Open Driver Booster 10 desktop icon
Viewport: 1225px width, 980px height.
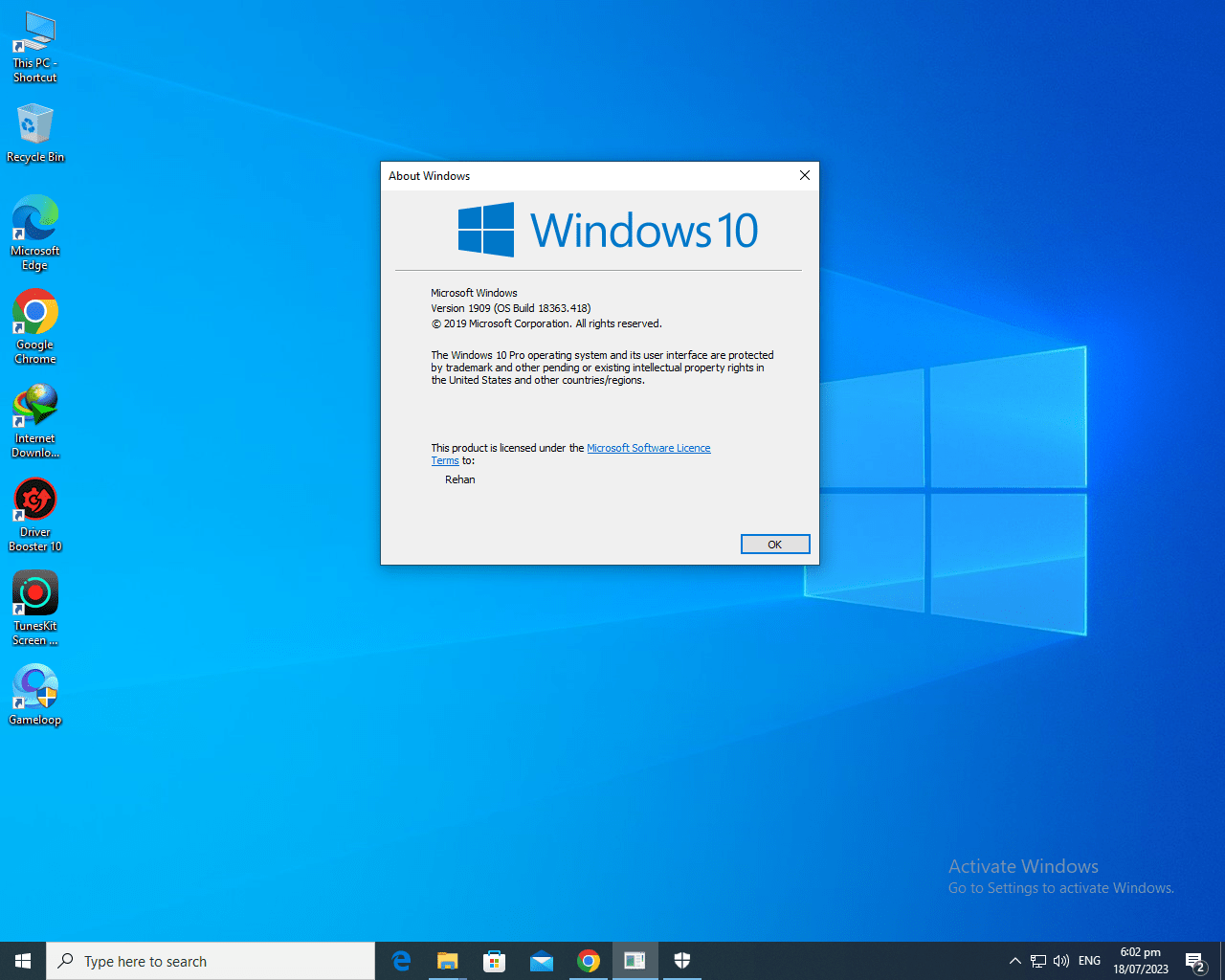click(x=35, y=515)
